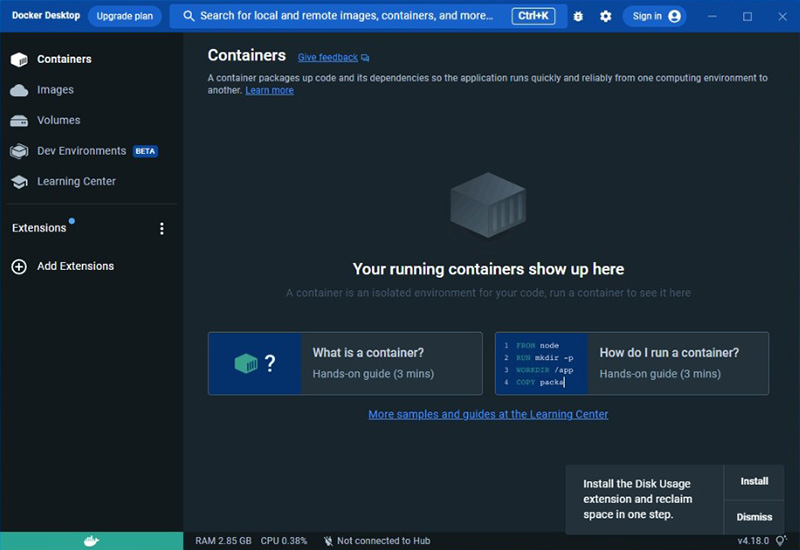
Task: Click the green container question mark thumbnail
Action: pyautogui.click(x=255, y=363)
